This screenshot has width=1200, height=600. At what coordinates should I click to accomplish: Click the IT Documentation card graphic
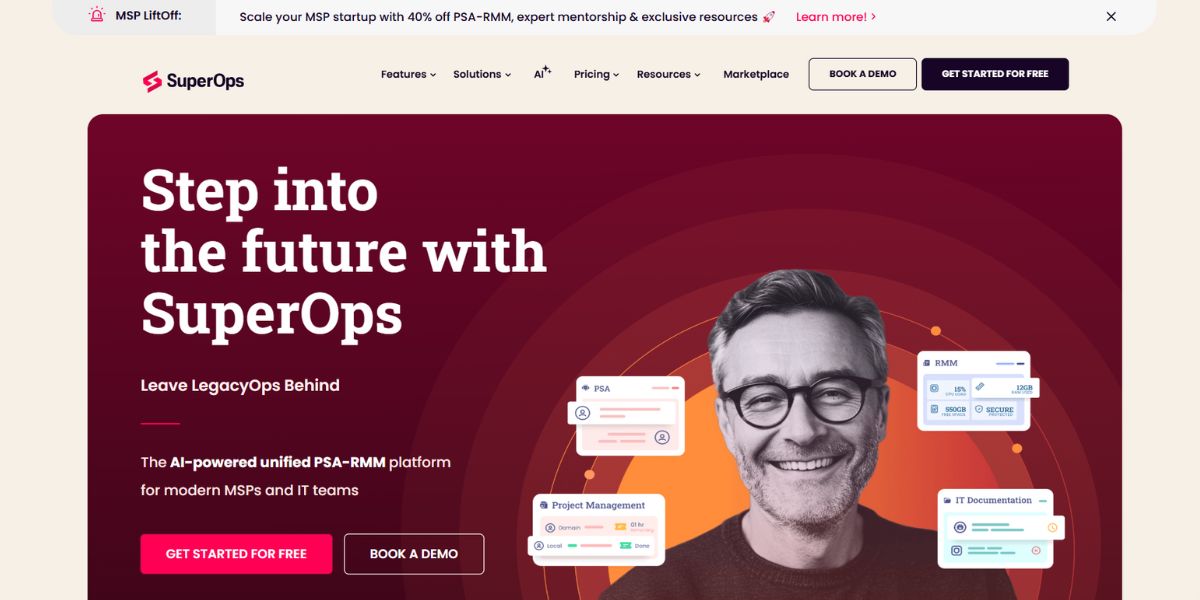[x=999, y=528]
